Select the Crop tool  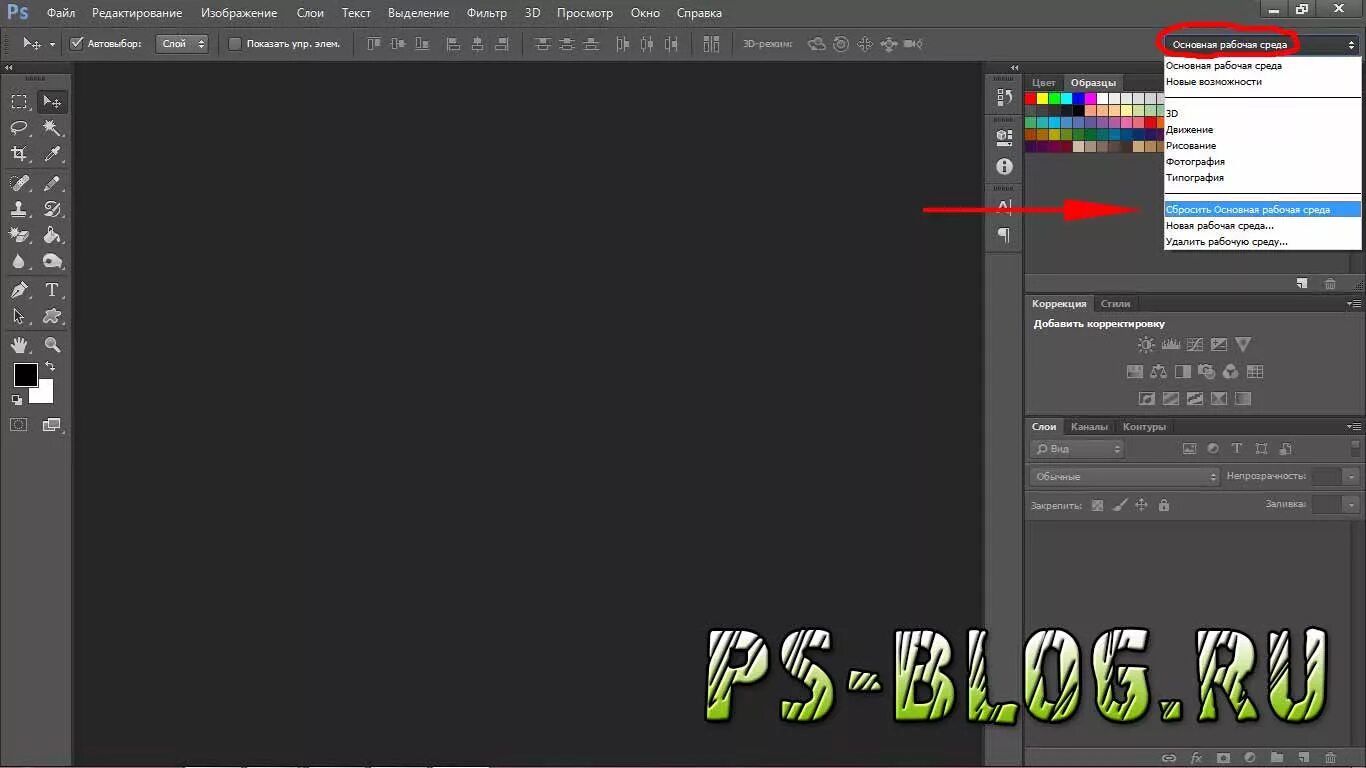click(18, 154)
